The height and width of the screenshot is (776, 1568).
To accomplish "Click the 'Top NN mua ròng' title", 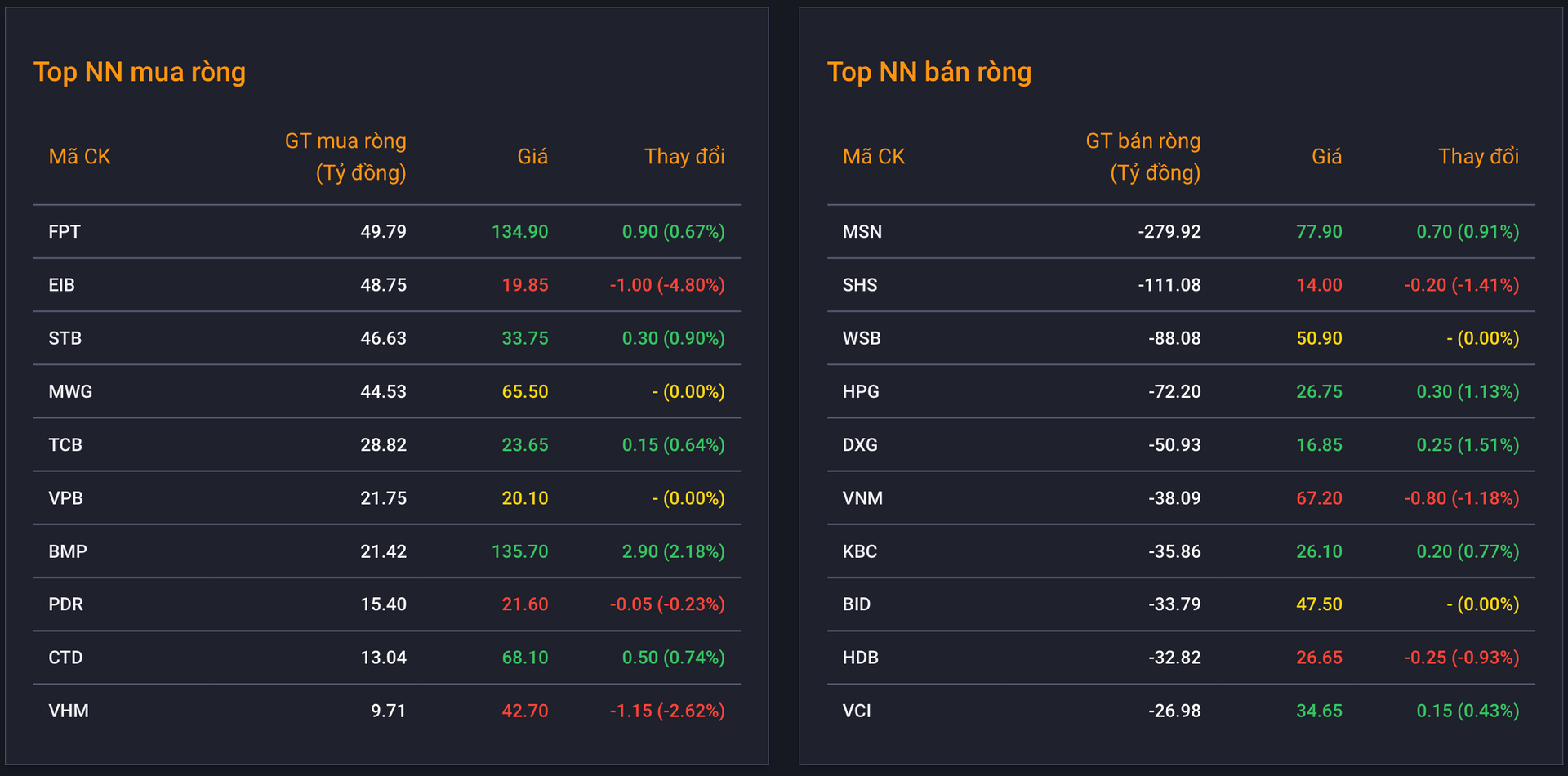I will pyautogui.click(x=140, y=73).
